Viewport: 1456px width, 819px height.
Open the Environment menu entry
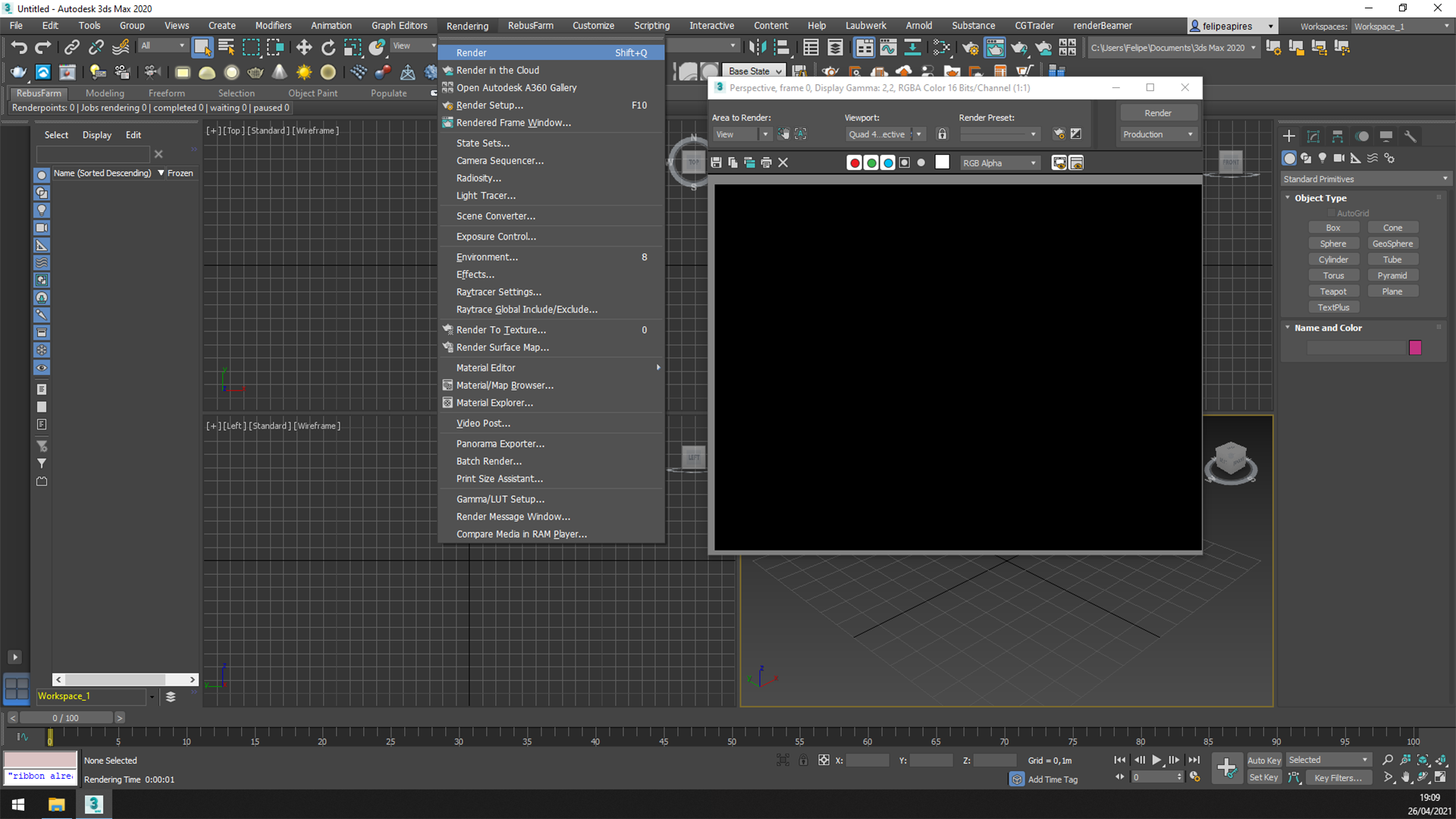click(487, 257)
